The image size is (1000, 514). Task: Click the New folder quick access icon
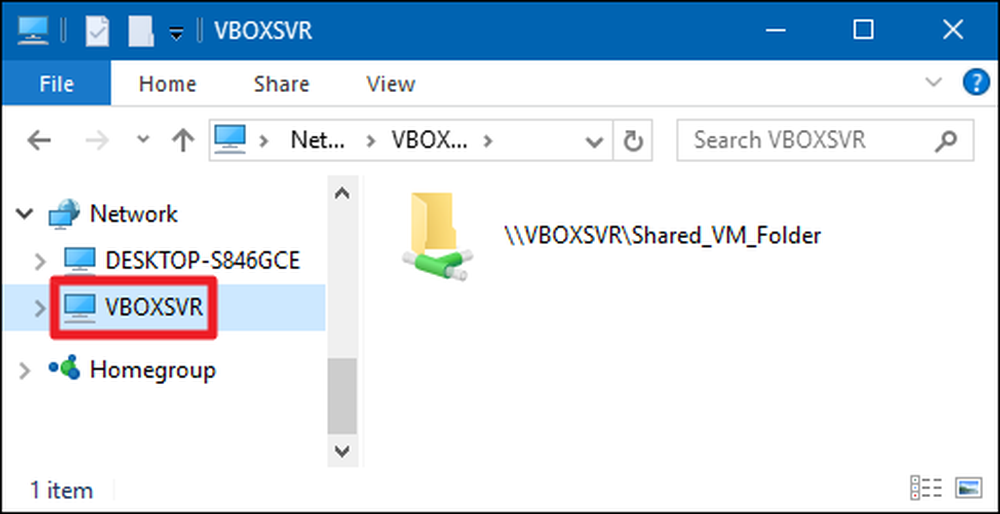[140, 31]
